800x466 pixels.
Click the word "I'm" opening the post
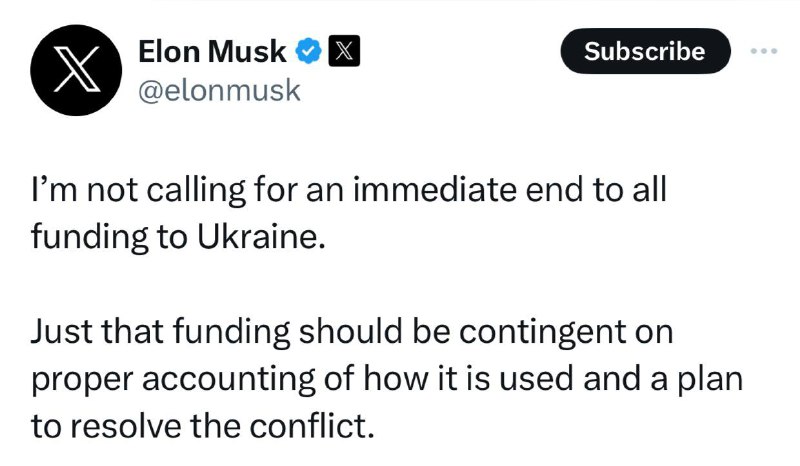(x=55, y=190)
